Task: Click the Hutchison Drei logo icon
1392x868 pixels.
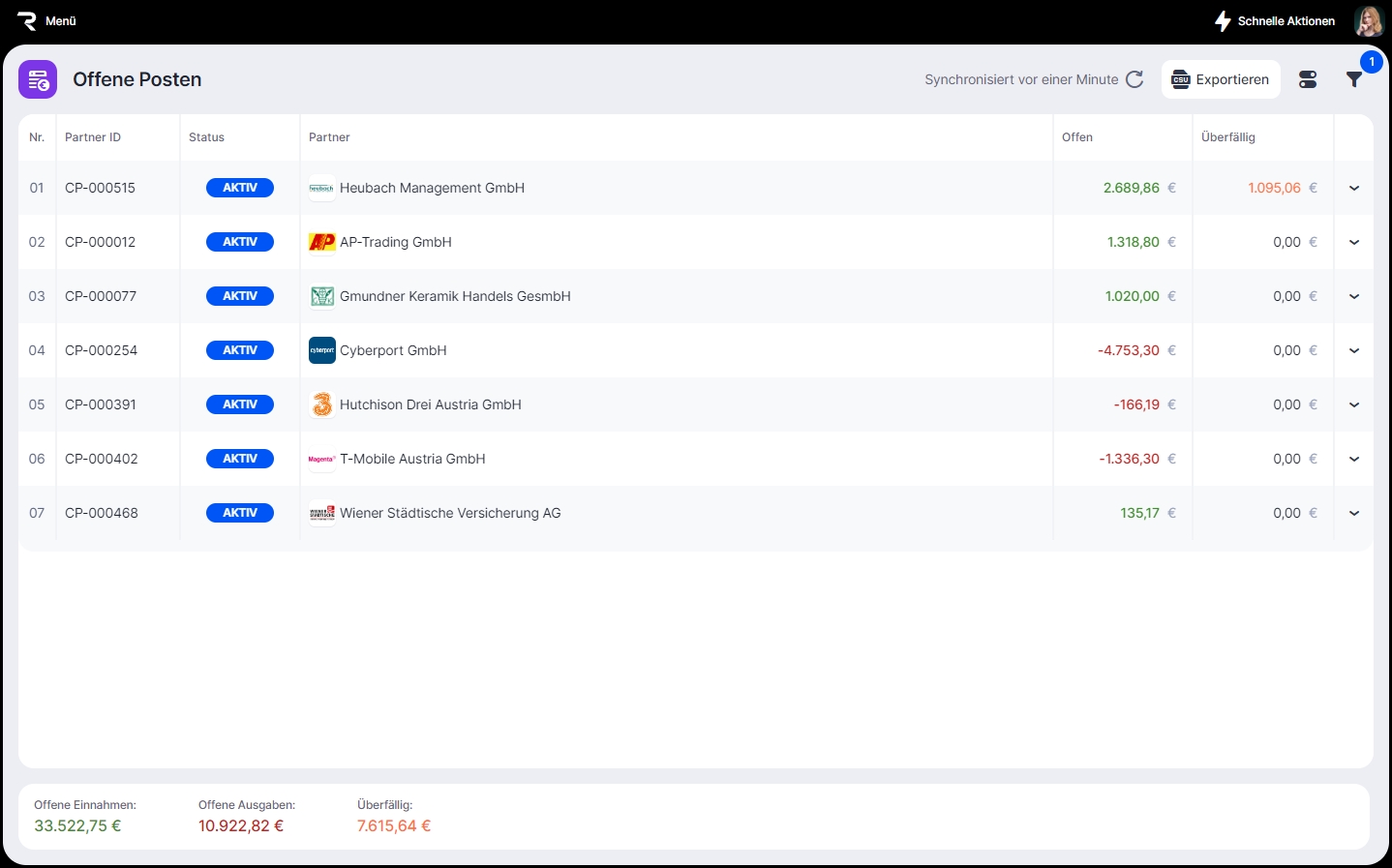Action: (x=321, y=404)
